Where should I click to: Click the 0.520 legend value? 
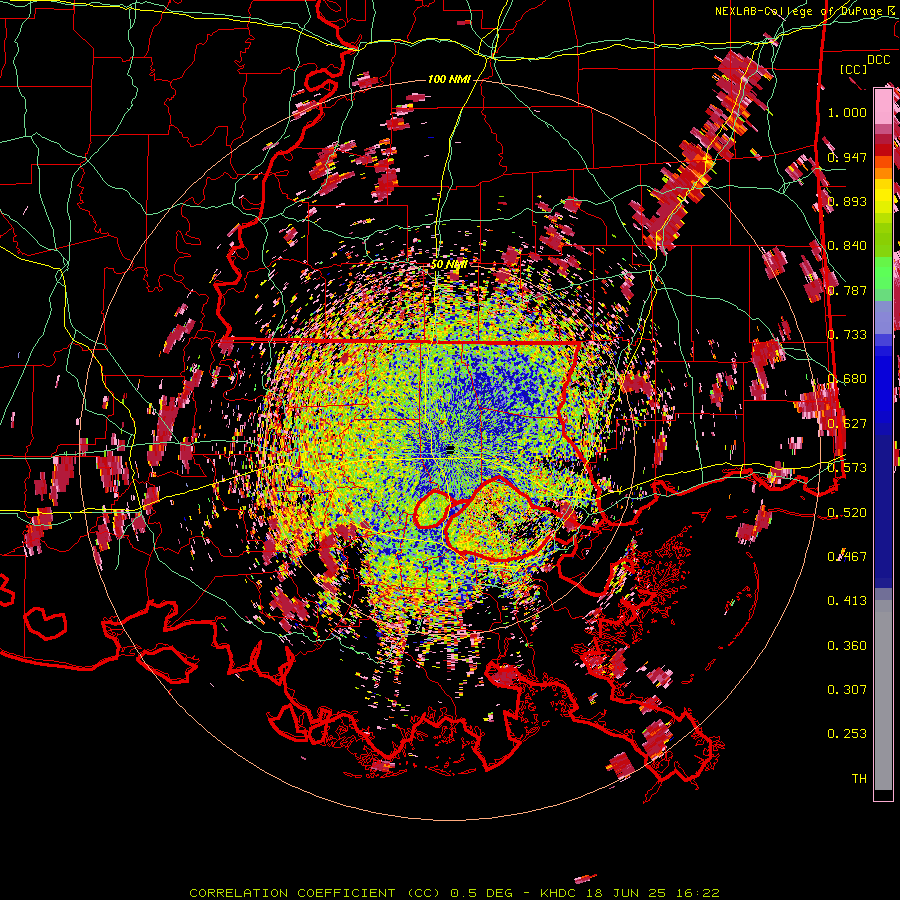coord(847,512)
